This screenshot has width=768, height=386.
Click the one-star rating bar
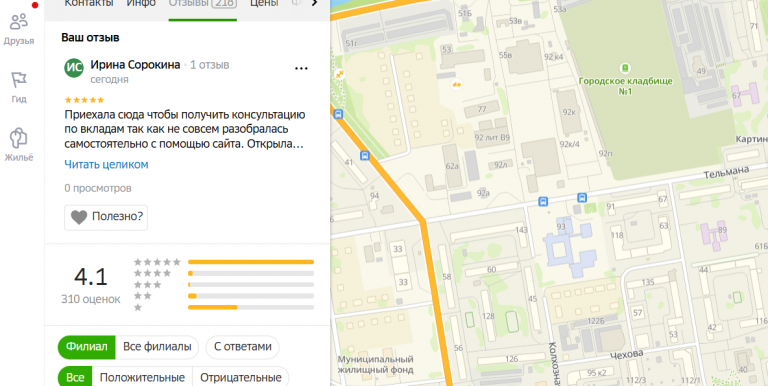point(251,308)
